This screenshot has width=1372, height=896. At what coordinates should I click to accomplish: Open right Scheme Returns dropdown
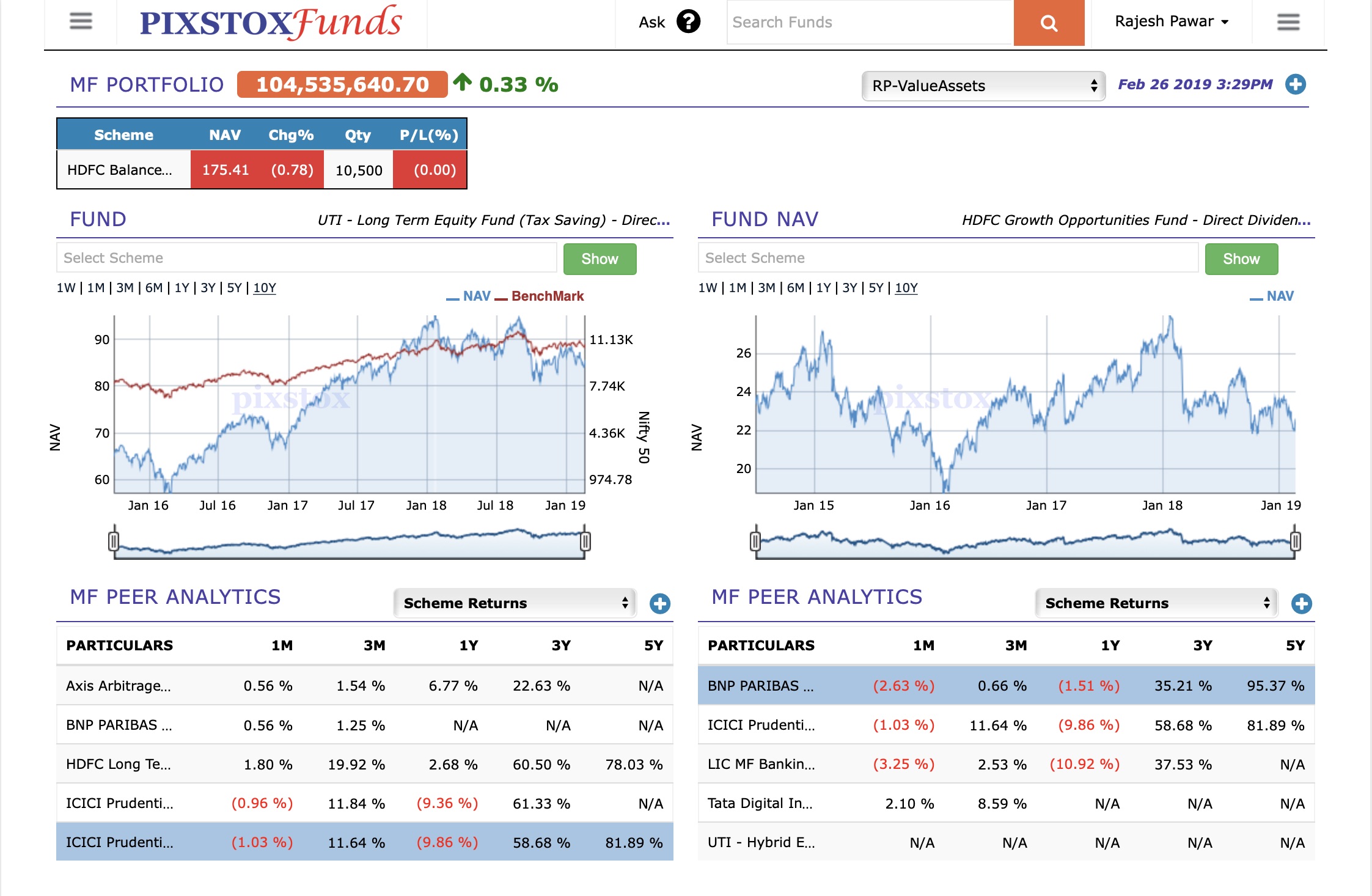(x=1156, y=603)
